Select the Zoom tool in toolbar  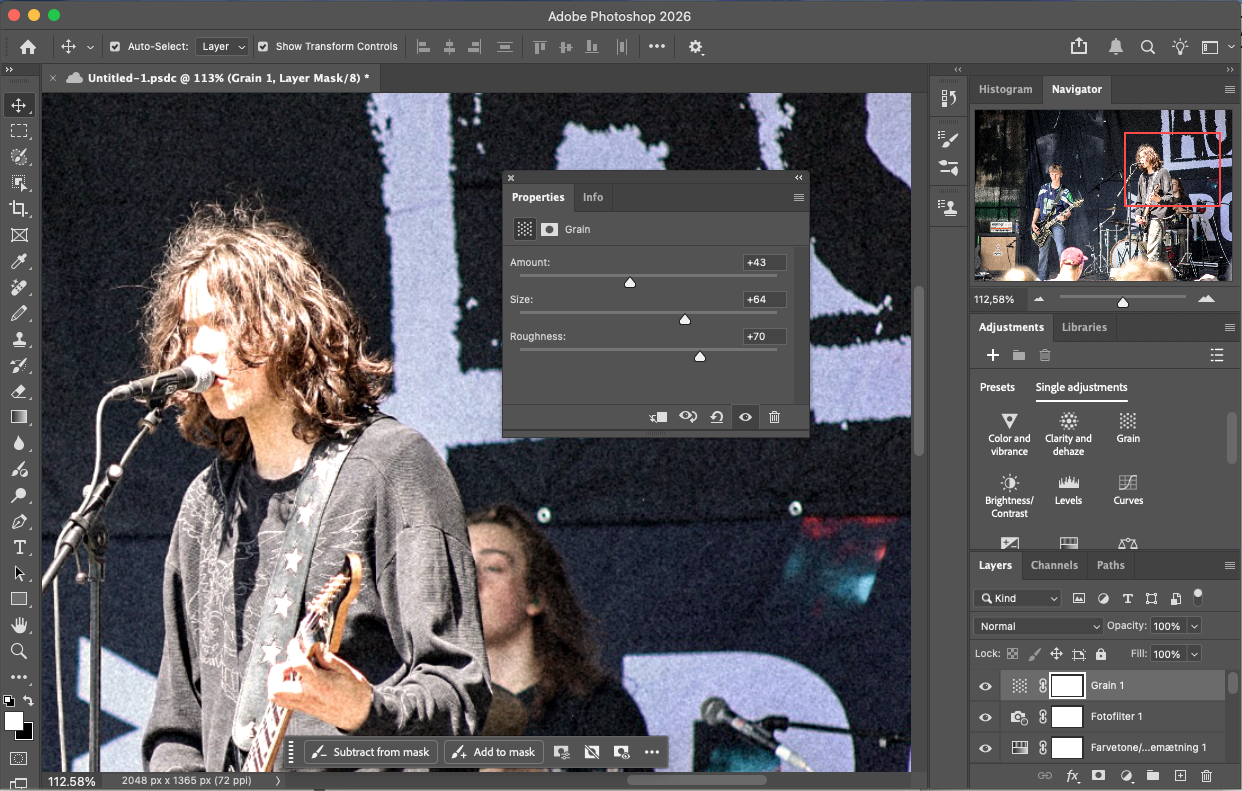pos(19,651)
